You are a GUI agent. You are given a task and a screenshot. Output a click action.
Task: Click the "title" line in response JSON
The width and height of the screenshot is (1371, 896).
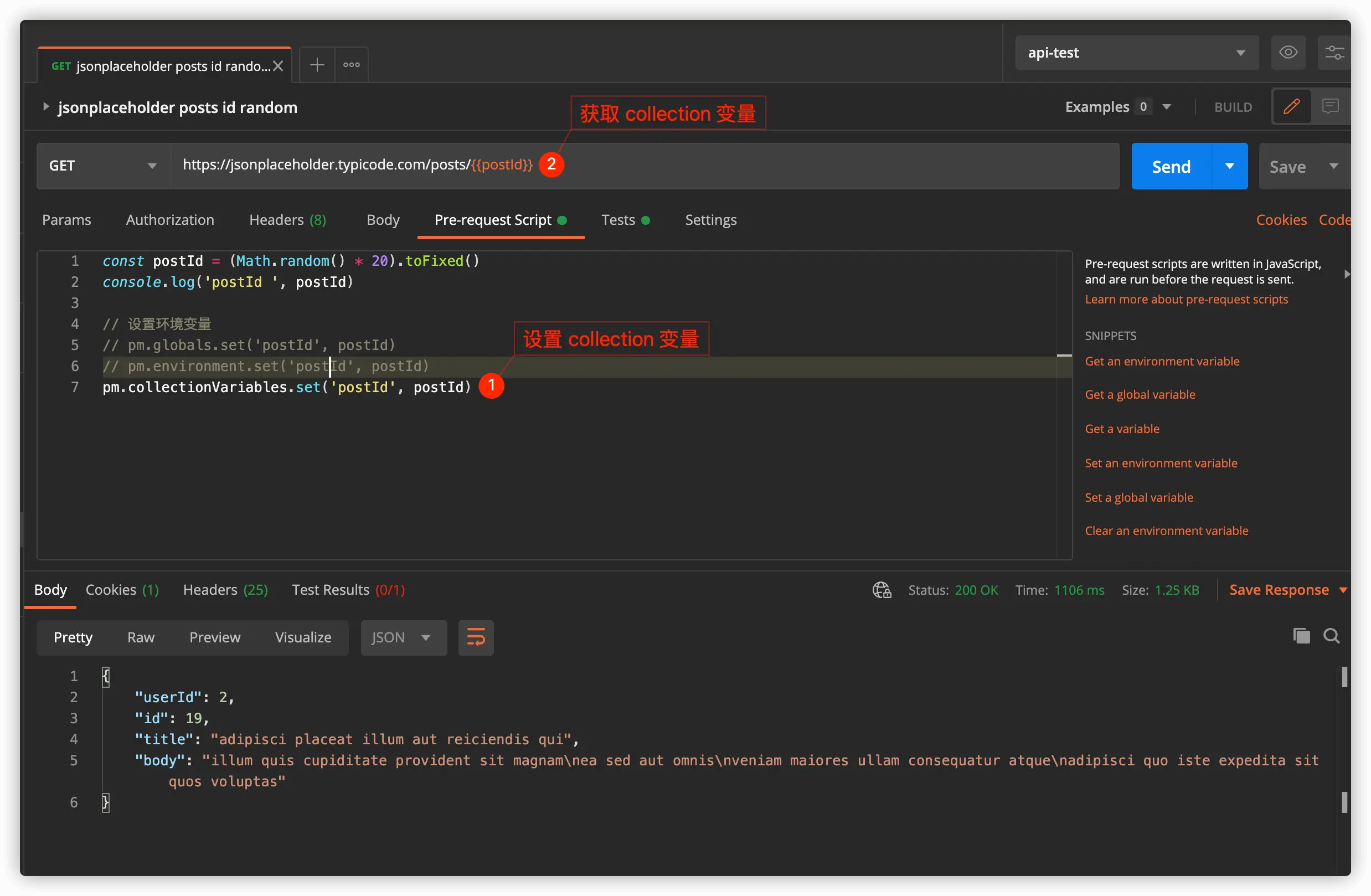(x=357, y=739)
